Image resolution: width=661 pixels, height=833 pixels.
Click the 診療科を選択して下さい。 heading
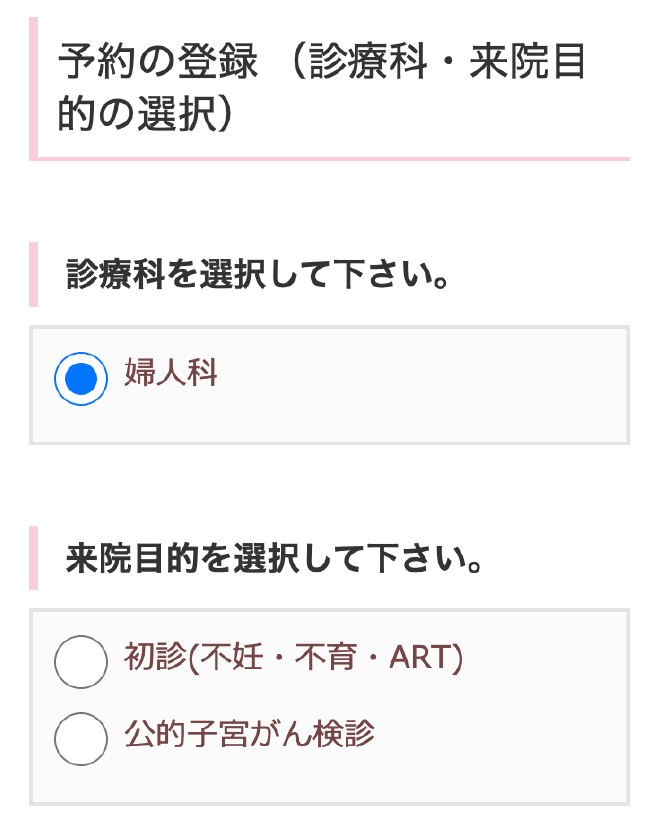click(x=256, y=274)
